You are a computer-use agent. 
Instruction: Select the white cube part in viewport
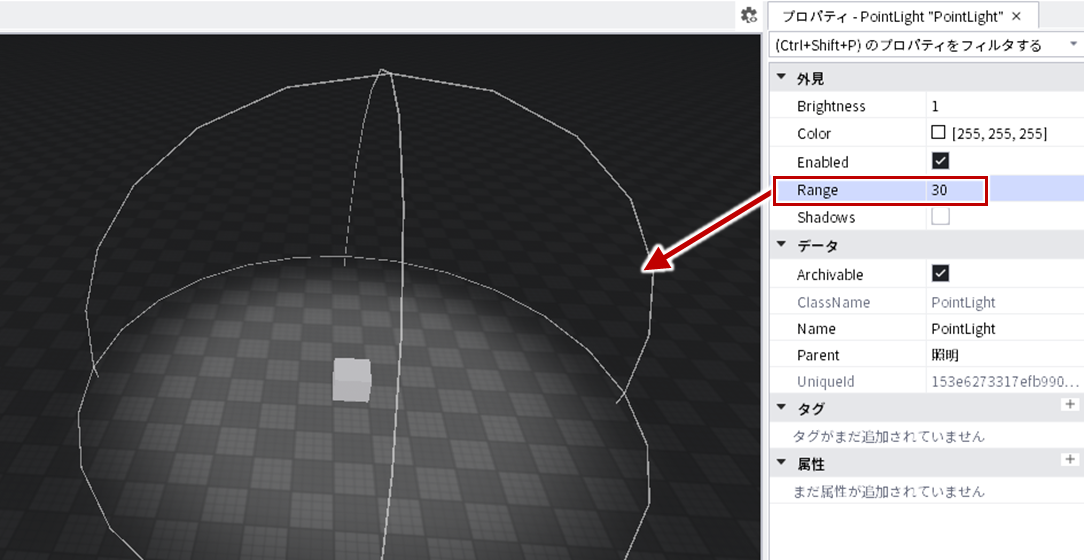pyautogui.click(x=351, y=380)
